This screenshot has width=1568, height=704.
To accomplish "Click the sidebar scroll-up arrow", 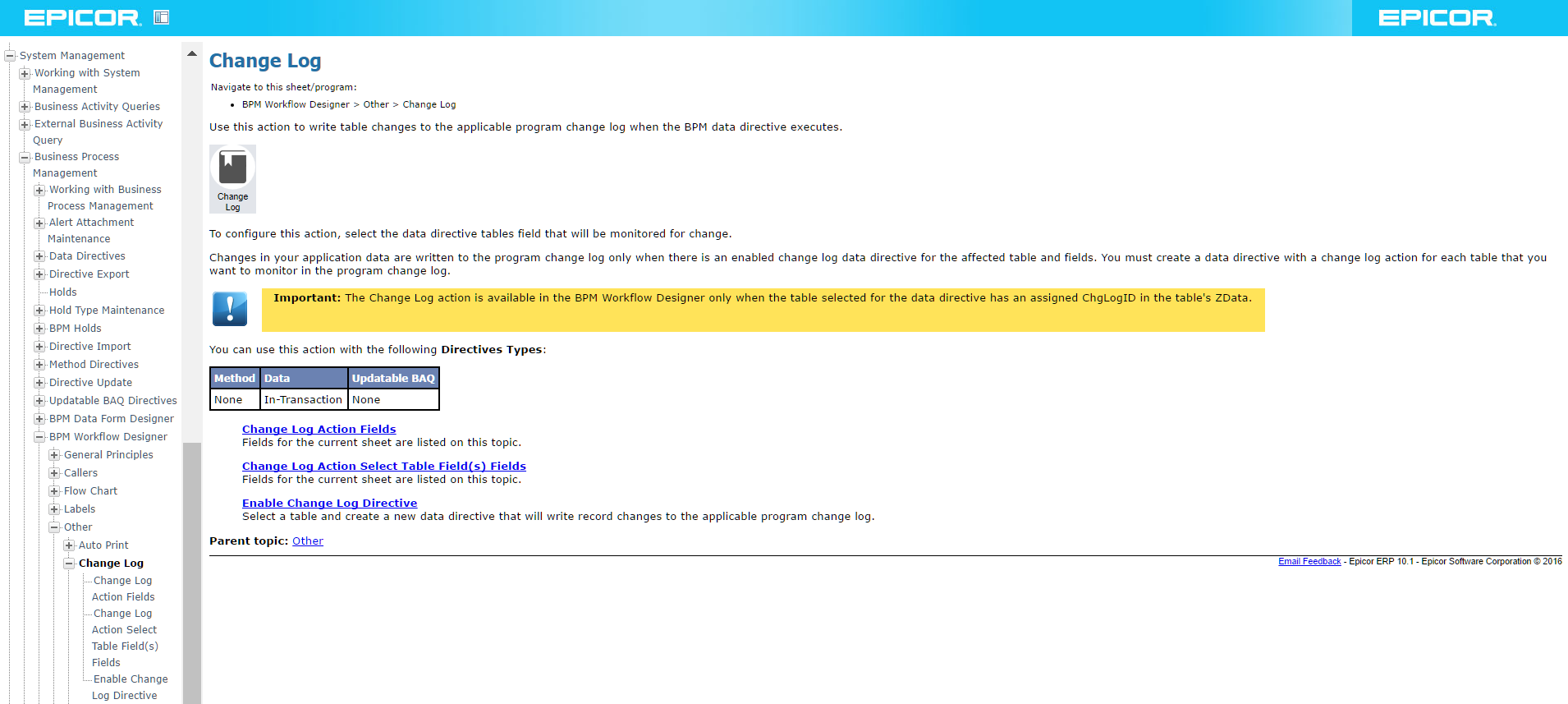I will coord(192,54).
